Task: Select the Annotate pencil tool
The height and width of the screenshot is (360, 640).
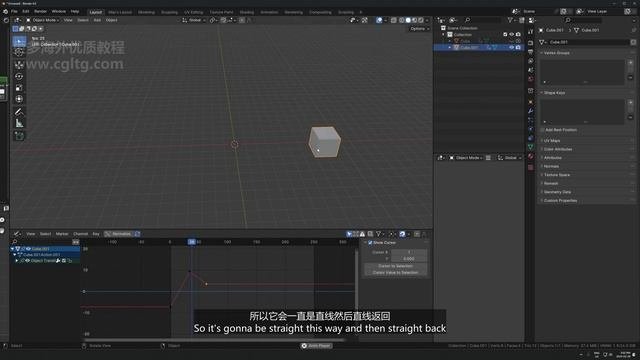Action: click(19, 111)
